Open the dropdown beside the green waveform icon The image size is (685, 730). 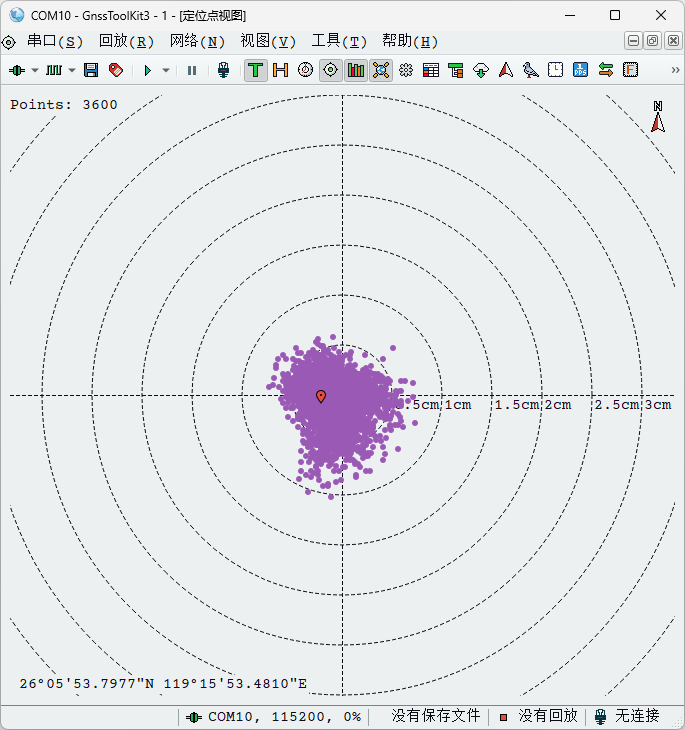(x=70, y=70)
